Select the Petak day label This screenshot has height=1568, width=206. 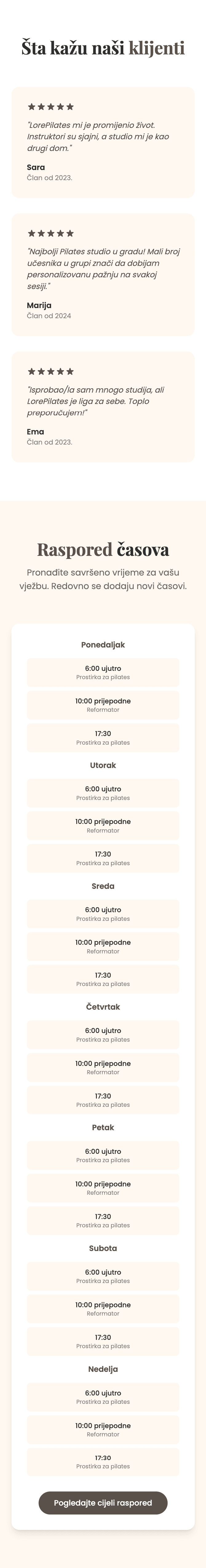pos(103,1127)
